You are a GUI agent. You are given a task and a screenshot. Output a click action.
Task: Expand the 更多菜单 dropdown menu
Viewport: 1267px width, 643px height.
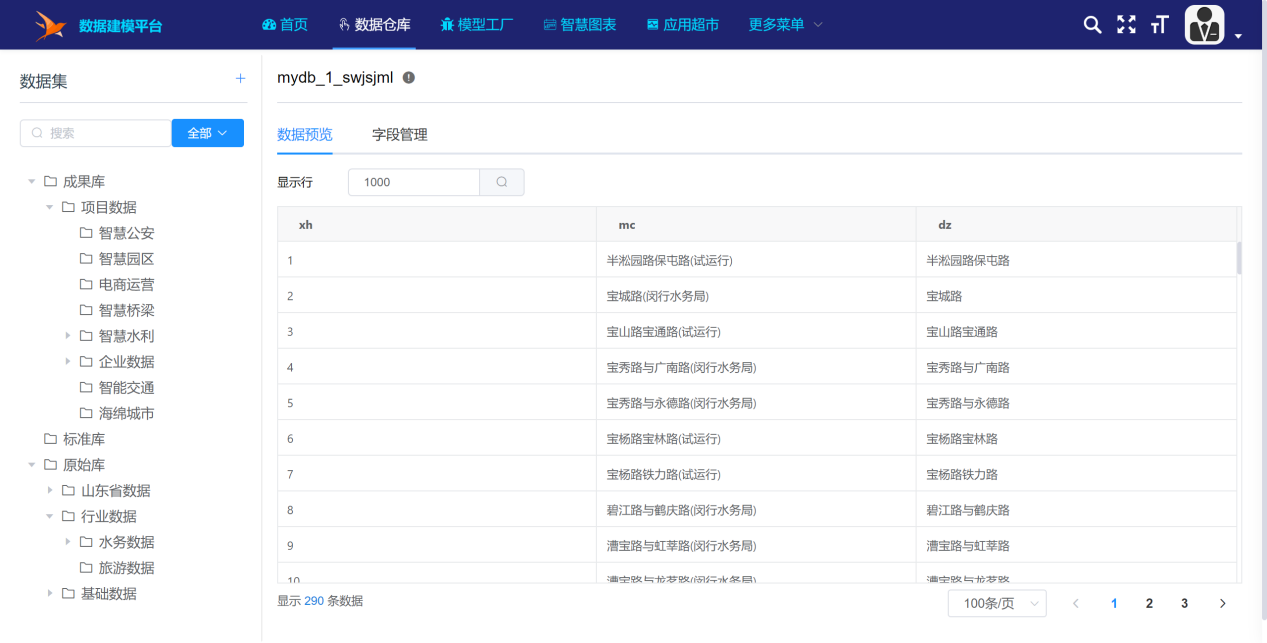pyautogui.click(x=785, y=24)
